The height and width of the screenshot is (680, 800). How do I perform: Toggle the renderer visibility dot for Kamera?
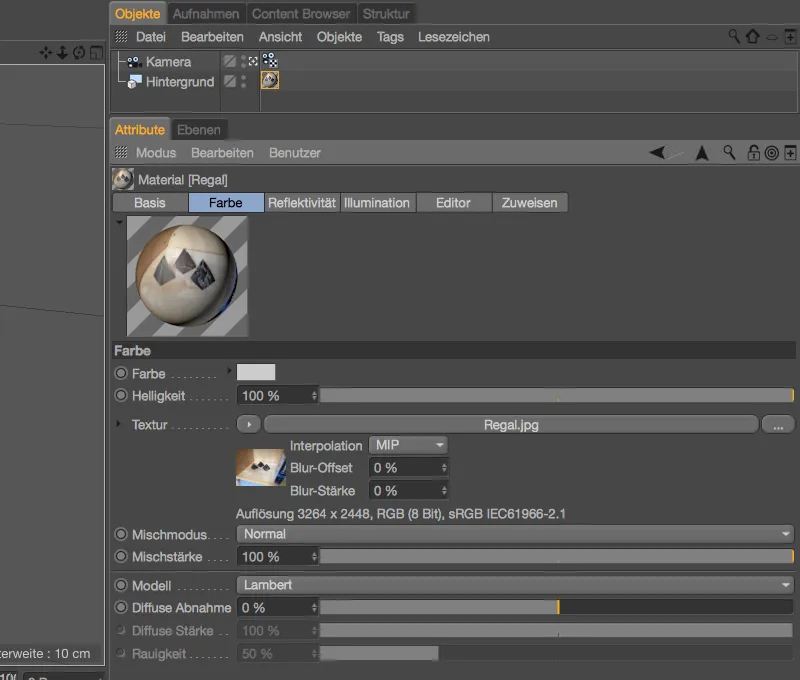click(x=243, y=66)
